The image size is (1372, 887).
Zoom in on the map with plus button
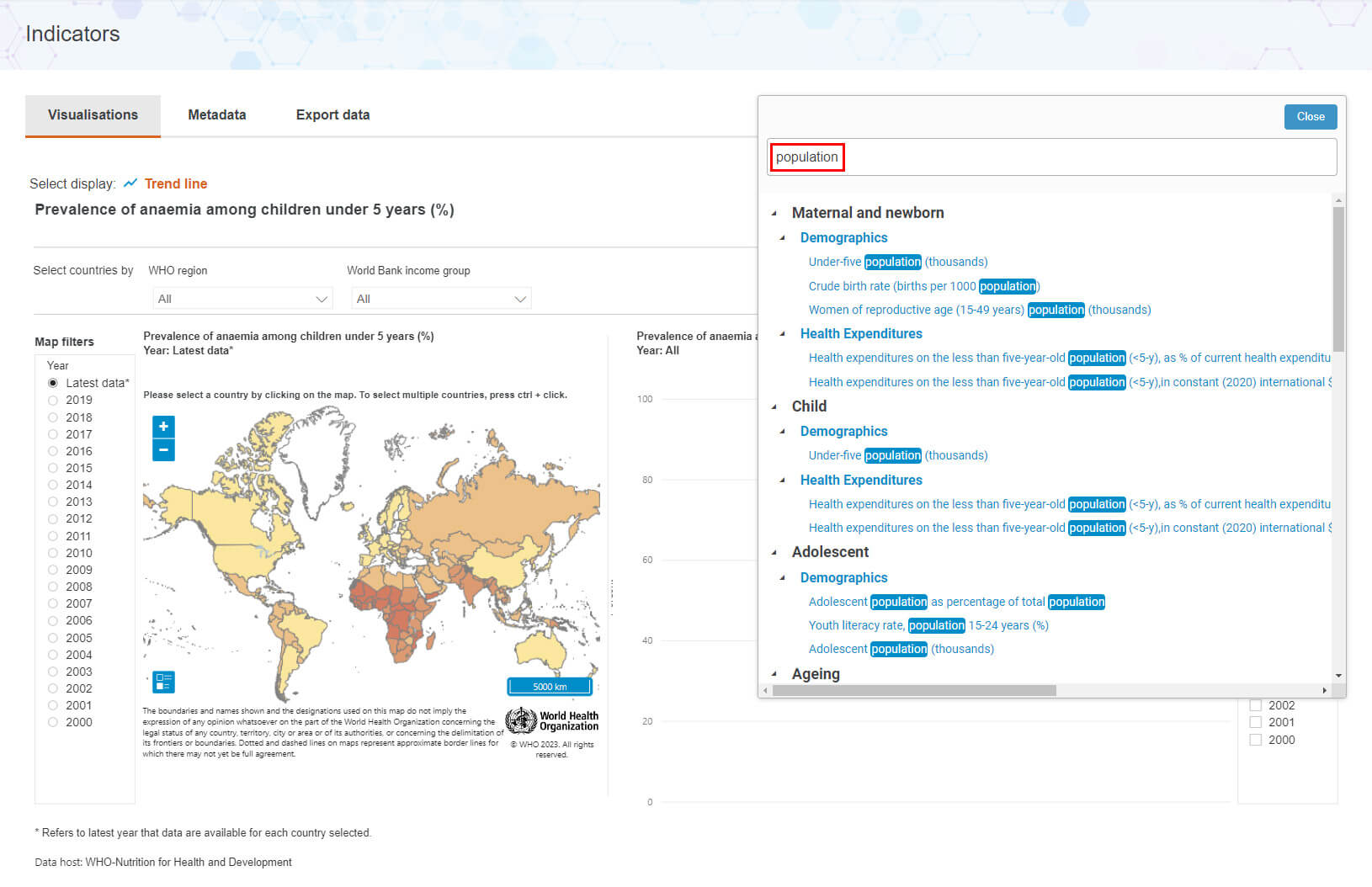click(163, 427)
